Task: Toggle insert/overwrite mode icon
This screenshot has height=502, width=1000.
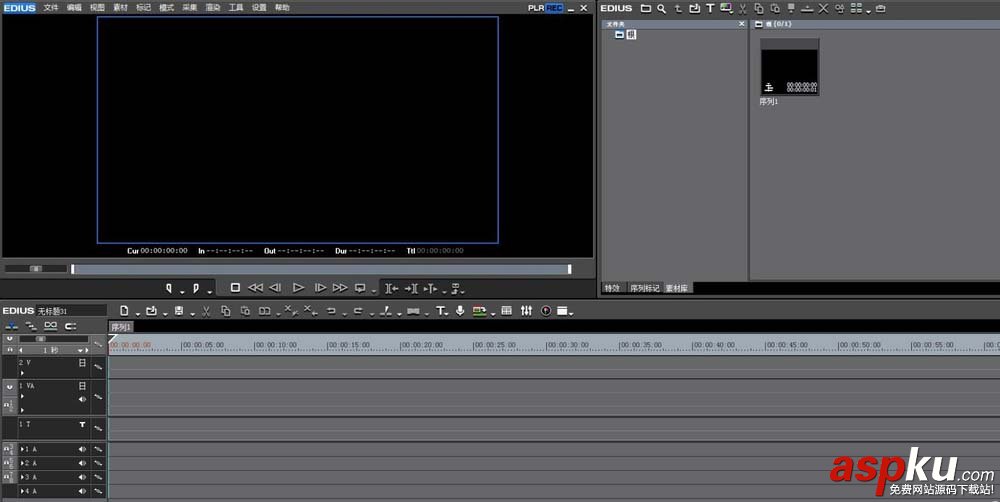Action: point(11,326)
